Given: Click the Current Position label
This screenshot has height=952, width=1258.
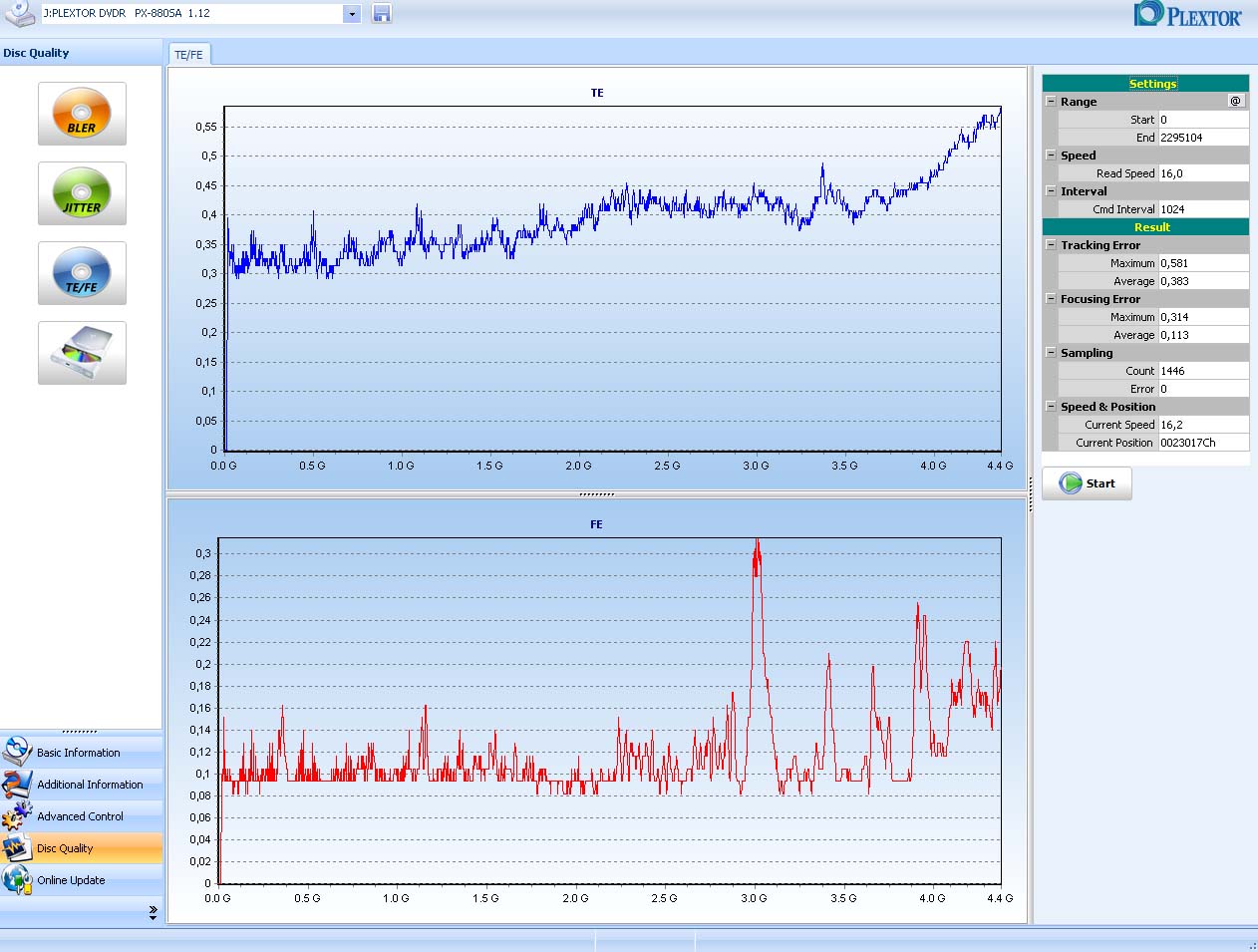Looking at the screenshot, I should [x=1114, y=443].
